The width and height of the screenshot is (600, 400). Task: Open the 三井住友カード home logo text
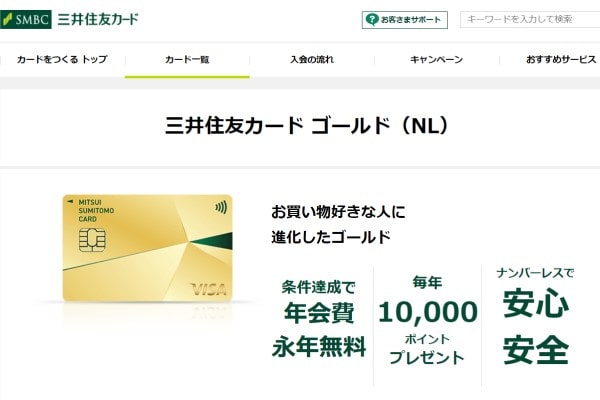98,19
